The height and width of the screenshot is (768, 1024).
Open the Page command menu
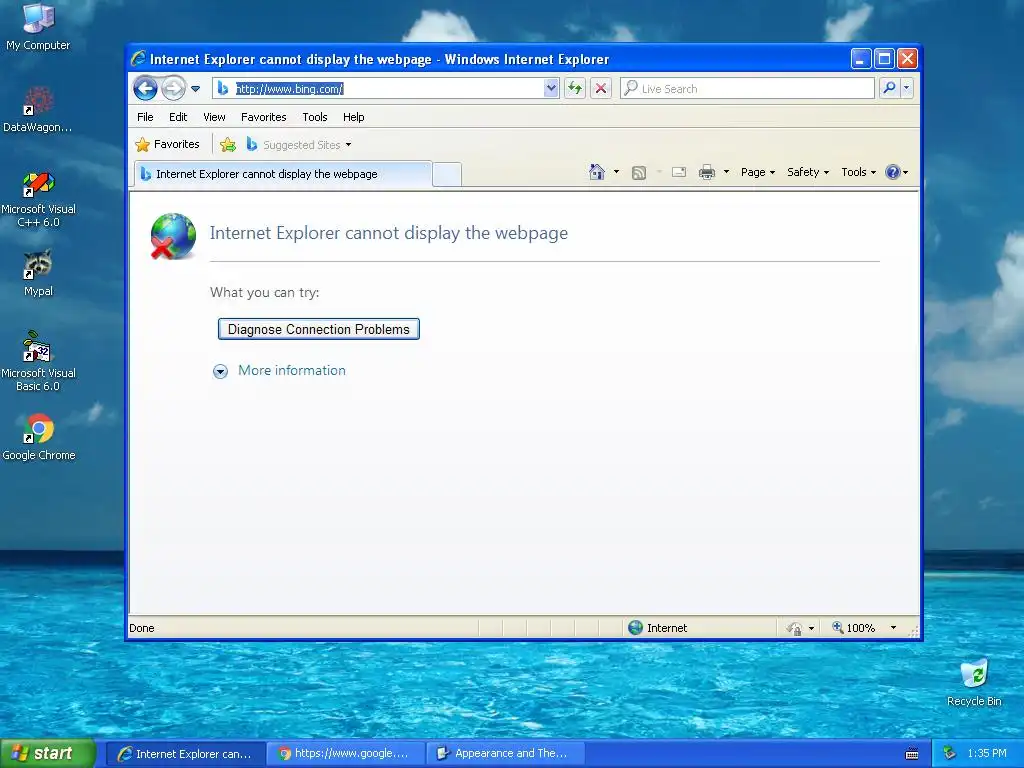[758, 172]
